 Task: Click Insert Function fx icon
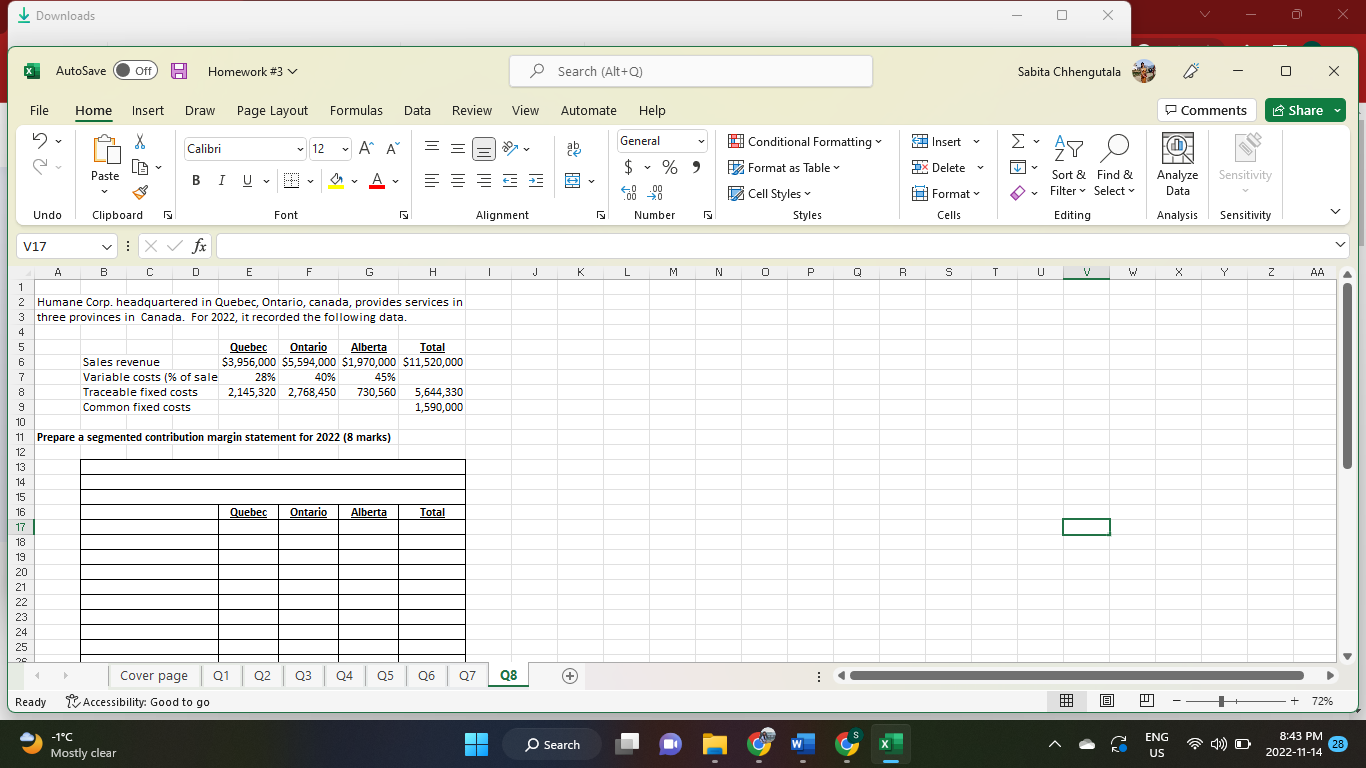point(201,245)
